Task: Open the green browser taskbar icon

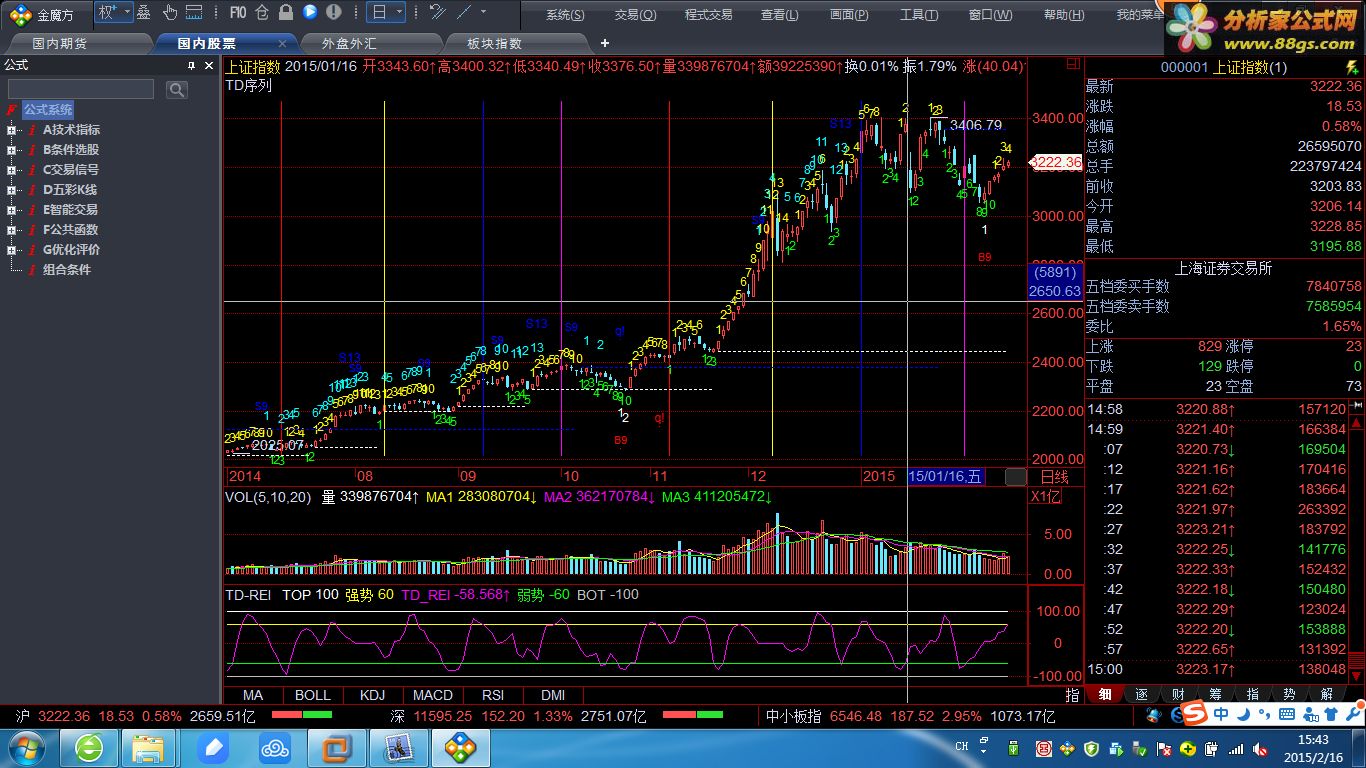Action: point(89,748)
